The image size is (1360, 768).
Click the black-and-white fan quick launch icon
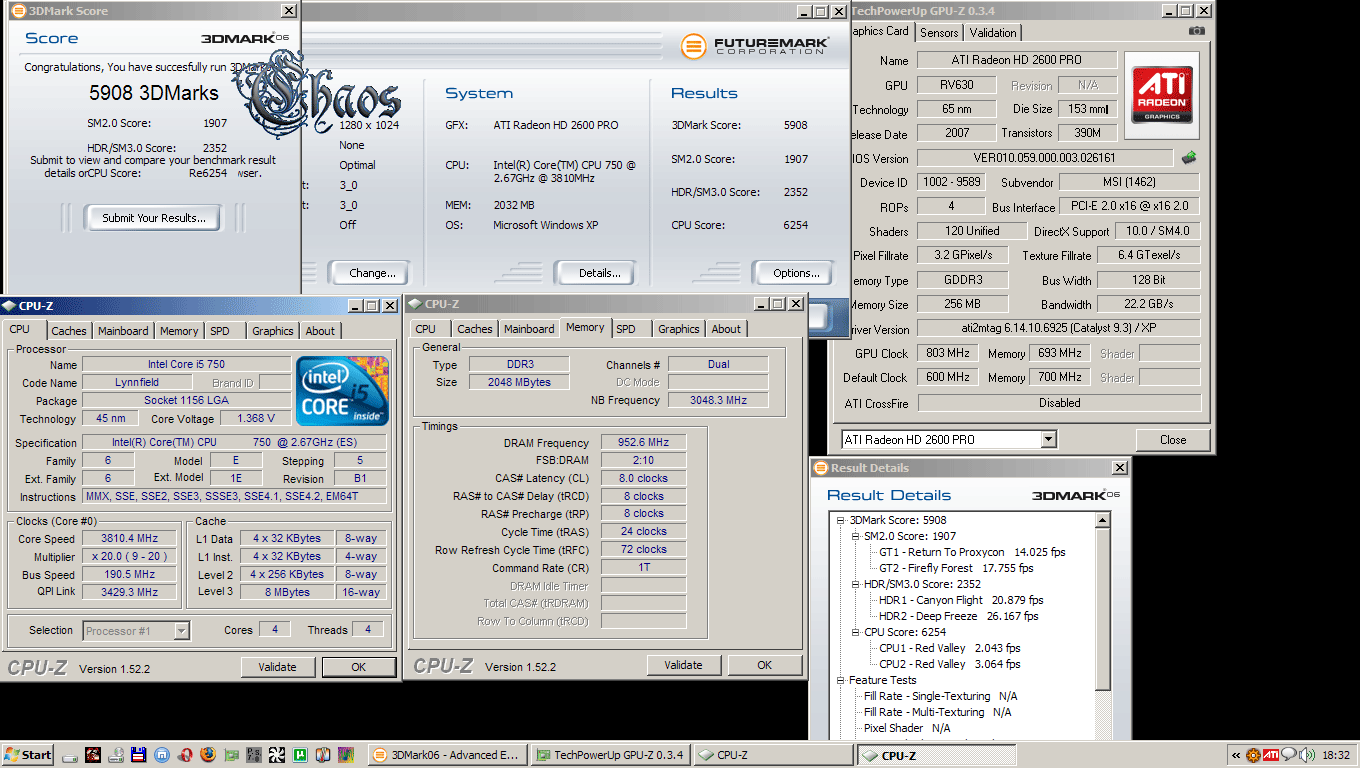coord(276,755)
